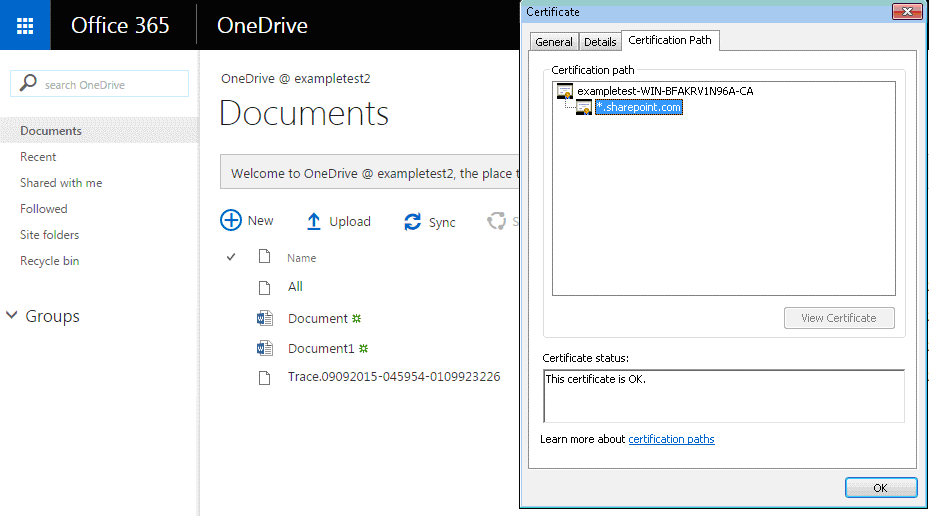Toggle the select-all checkmark in header

click(x=231, y=257)
